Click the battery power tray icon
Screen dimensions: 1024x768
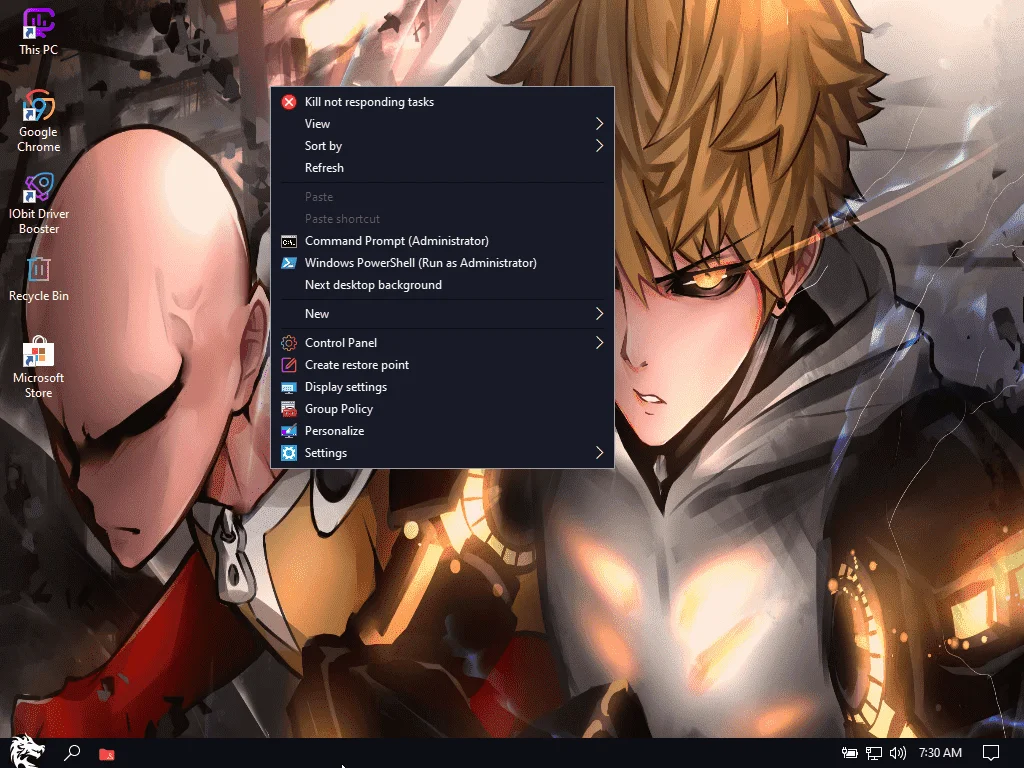pyautogui.click(x=849, y=753)
